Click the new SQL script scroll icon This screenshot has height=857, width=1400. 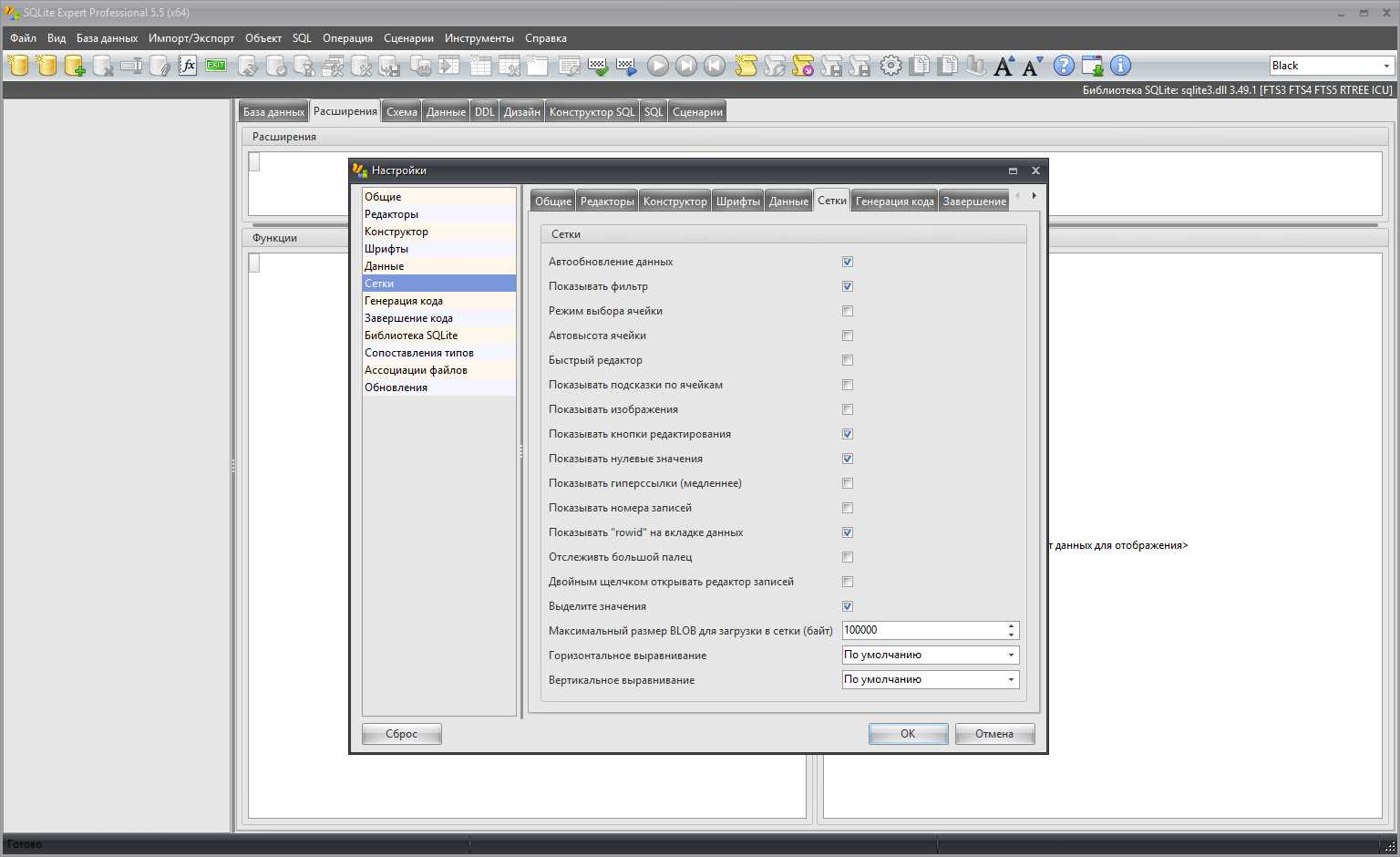click(x=746, y=66)
